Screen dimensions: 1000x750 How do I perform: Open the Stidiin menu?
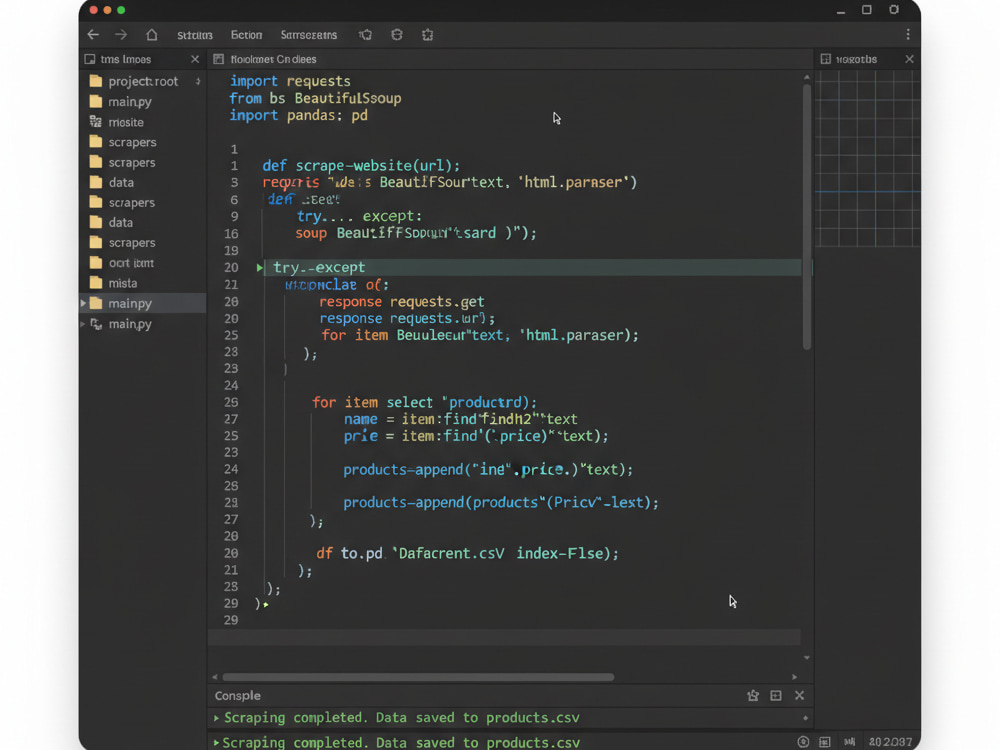coord(195,35)
